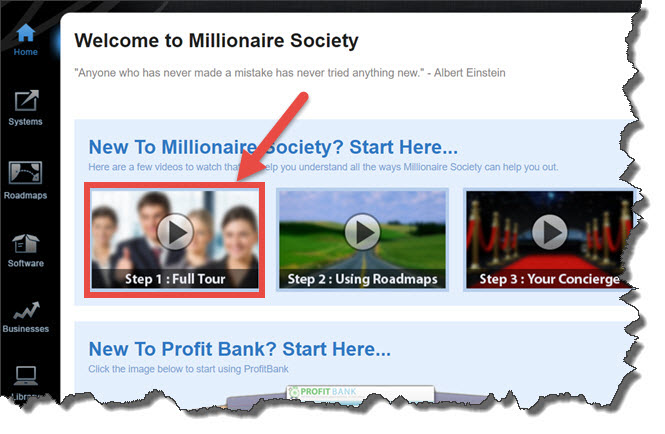Image resolution: width=665 pixels, height=434 pixels.
Task: Click the Home house icon in sidebar
Action: [x=25, y=33]
